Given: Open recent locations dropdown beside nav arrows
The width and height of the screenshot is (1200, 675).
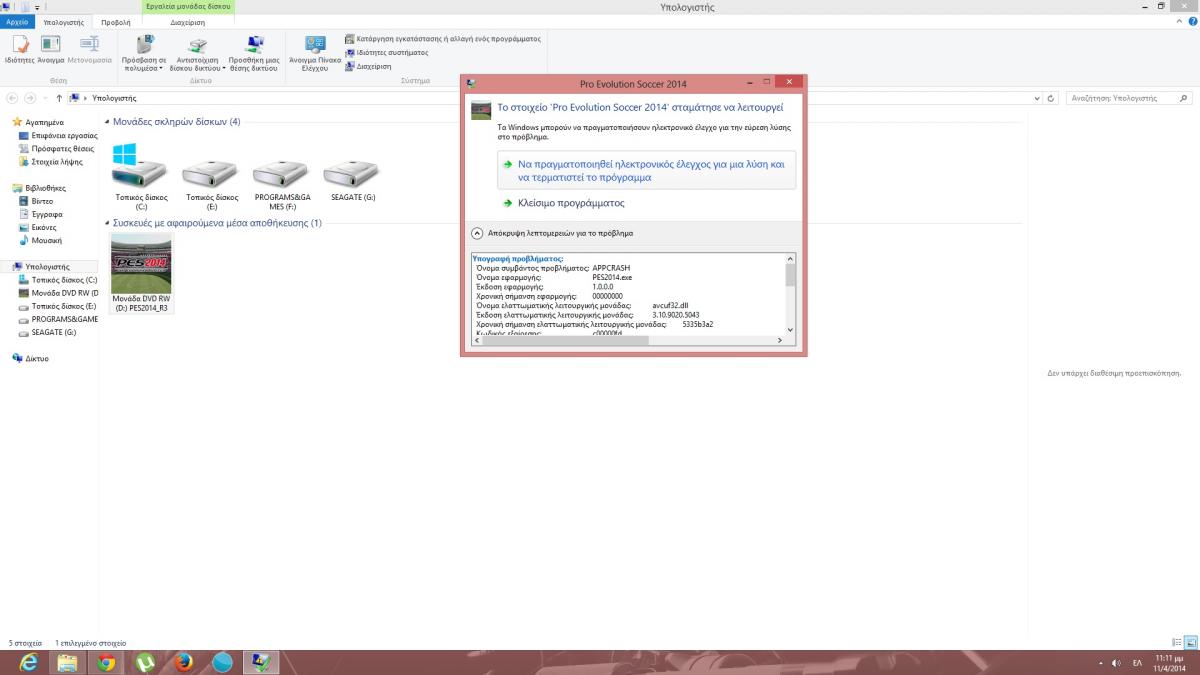Looking at the screenshot, I should (46, 98).
